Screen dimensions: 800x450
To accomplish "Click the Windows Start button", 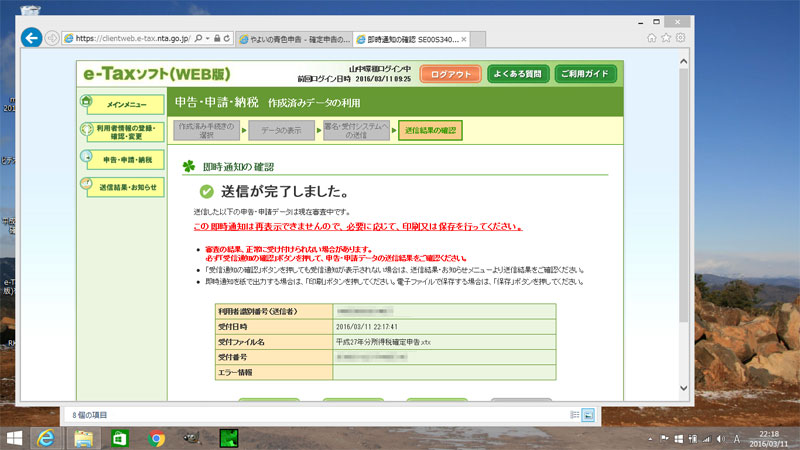I will pyautogui.click(x=13, y=437).
